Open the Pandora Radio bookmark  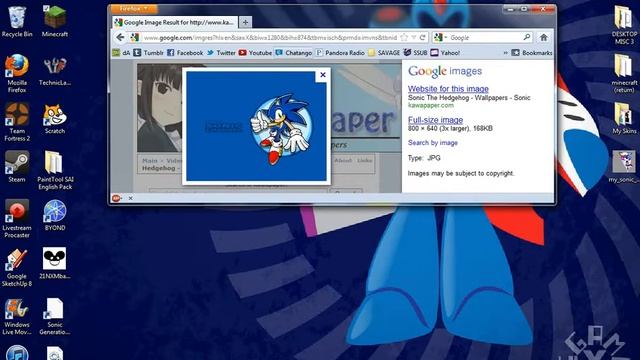pos(340,53)
